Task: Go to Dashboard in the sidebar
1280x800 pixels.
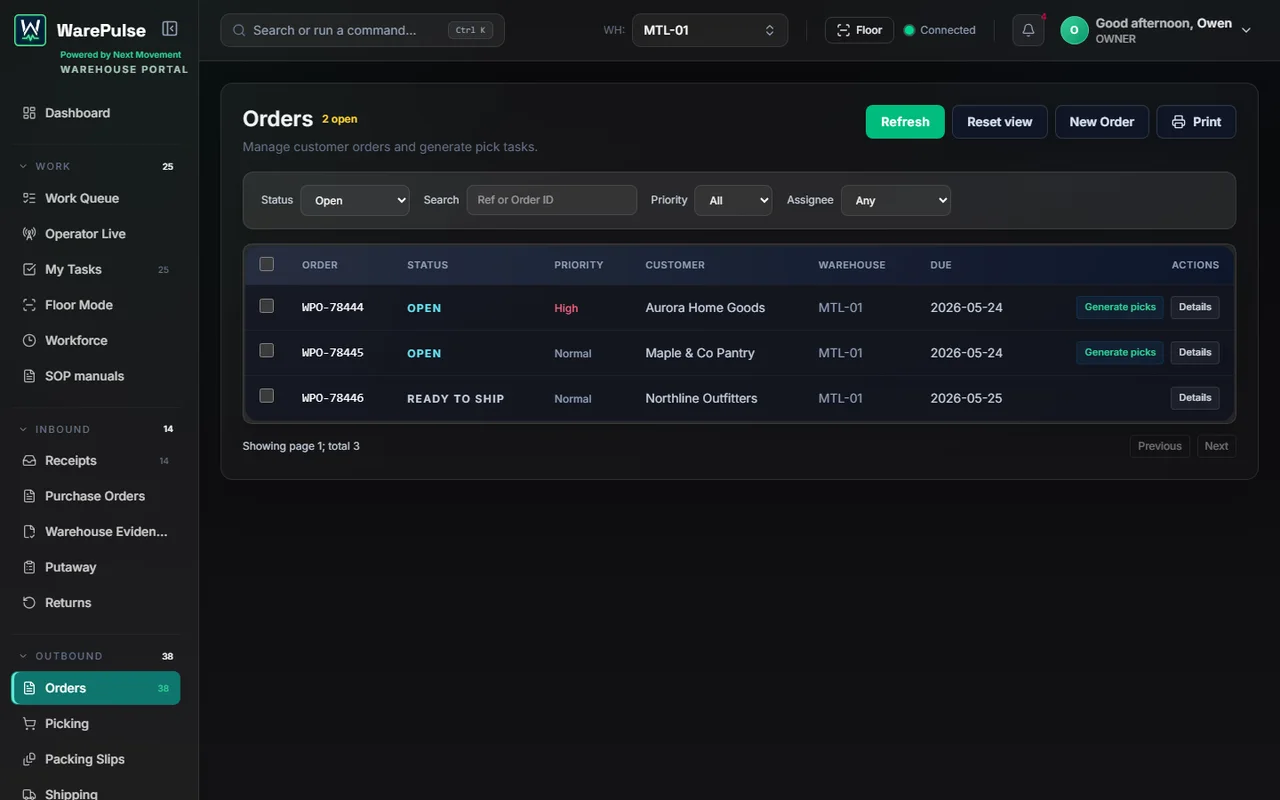Action: 96,113
